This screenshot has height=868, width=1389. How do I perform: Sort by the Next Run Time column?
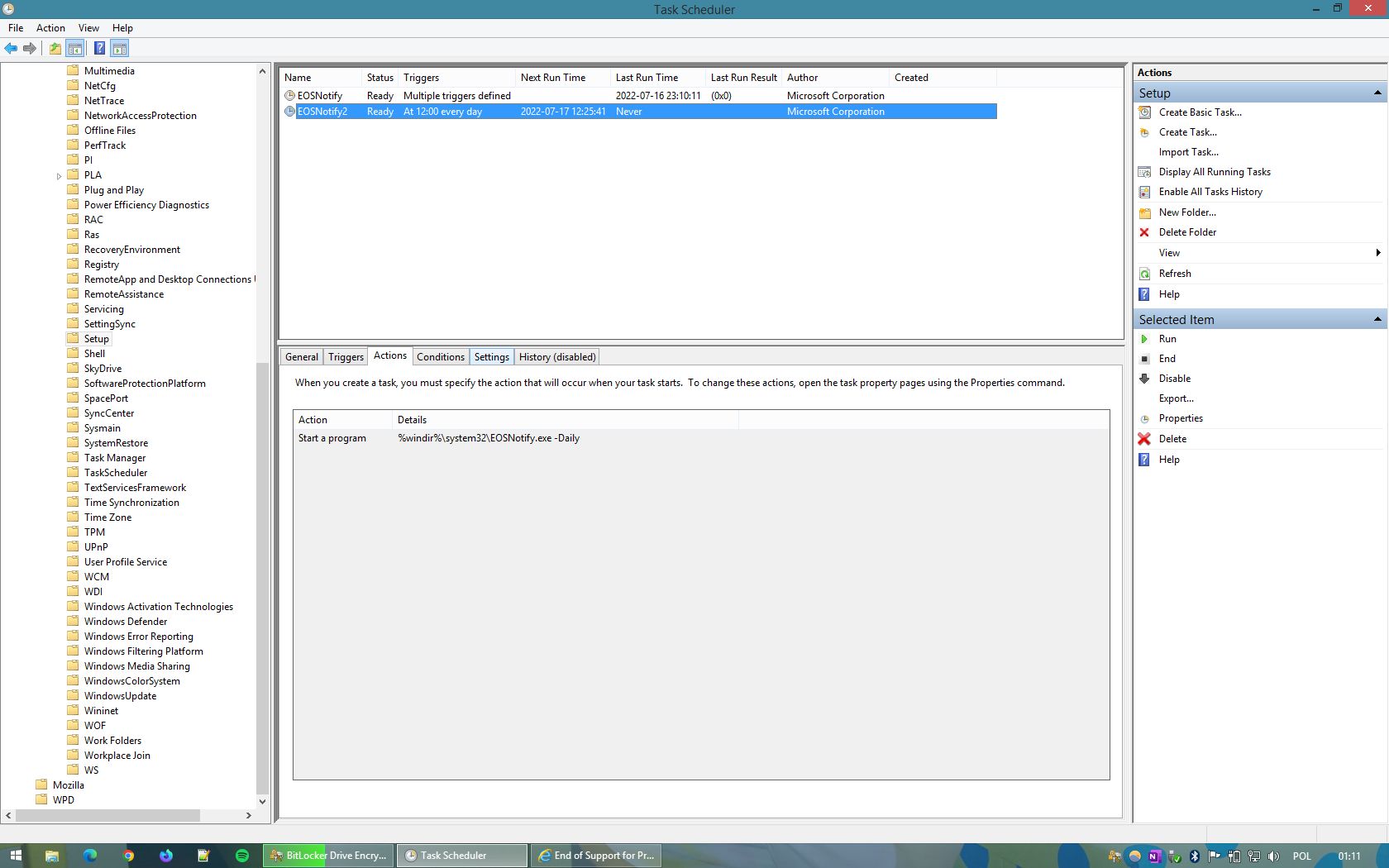coord(563,78)
